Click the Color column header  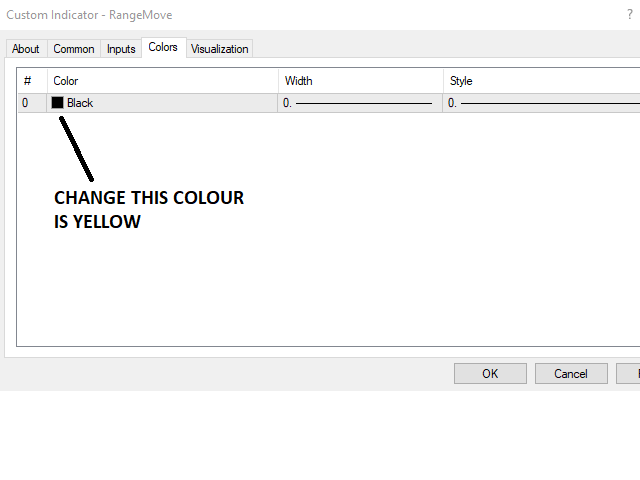[x=162, y=81]
